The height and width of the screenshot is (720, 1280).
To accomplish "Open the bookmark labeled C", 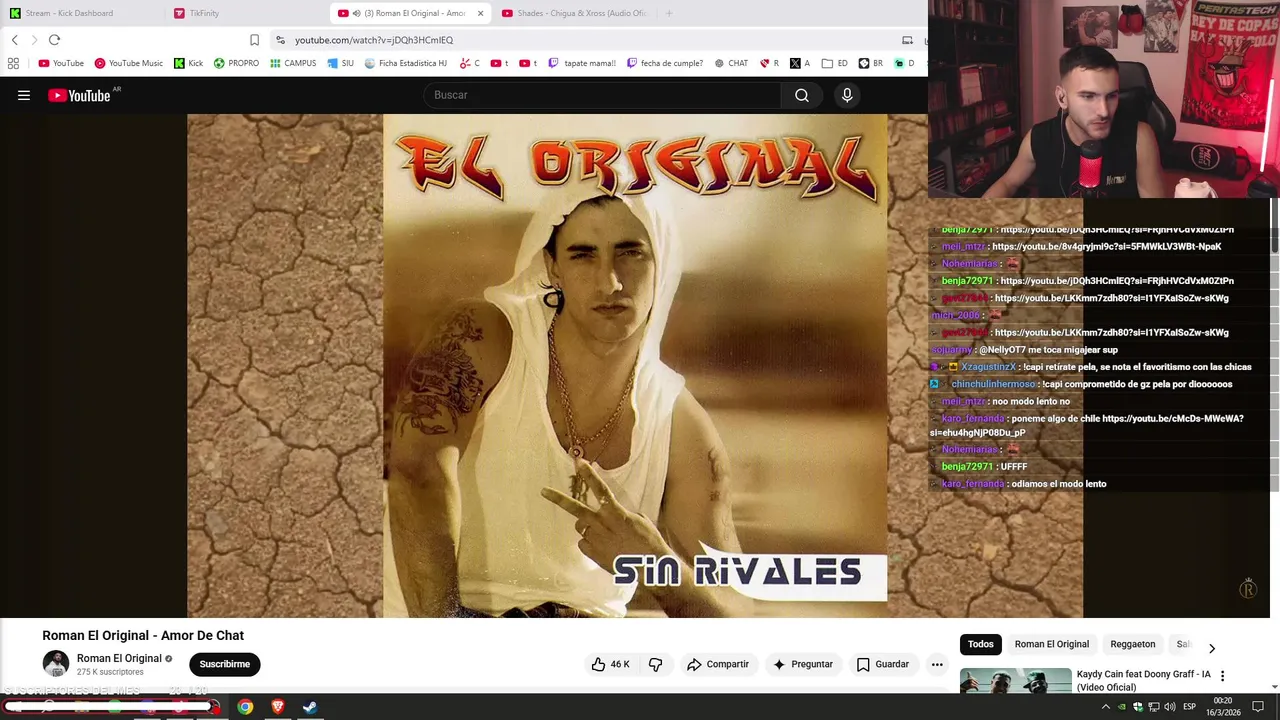I will 469,63.
